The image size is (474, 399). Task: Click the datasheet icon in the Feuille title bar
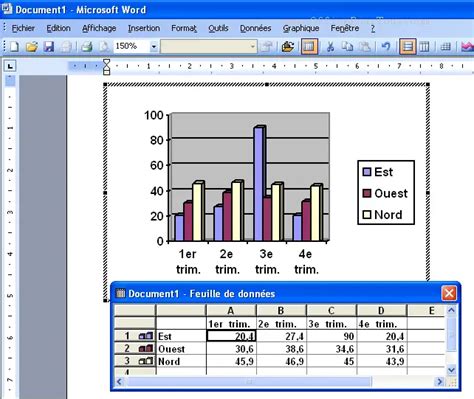coord(120,293)
